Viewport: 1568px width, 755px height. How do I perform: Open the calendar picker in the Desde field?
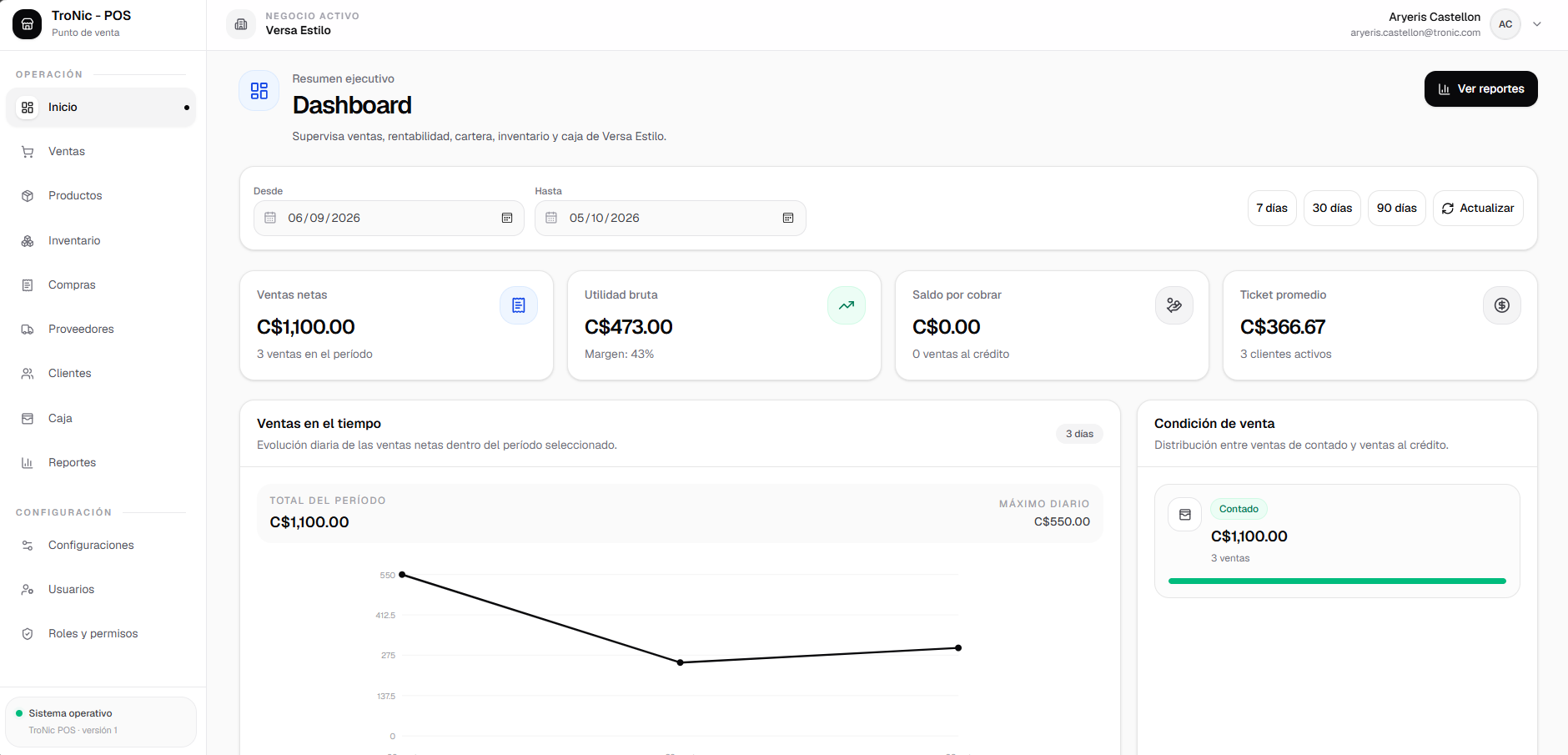click(507, 218)
